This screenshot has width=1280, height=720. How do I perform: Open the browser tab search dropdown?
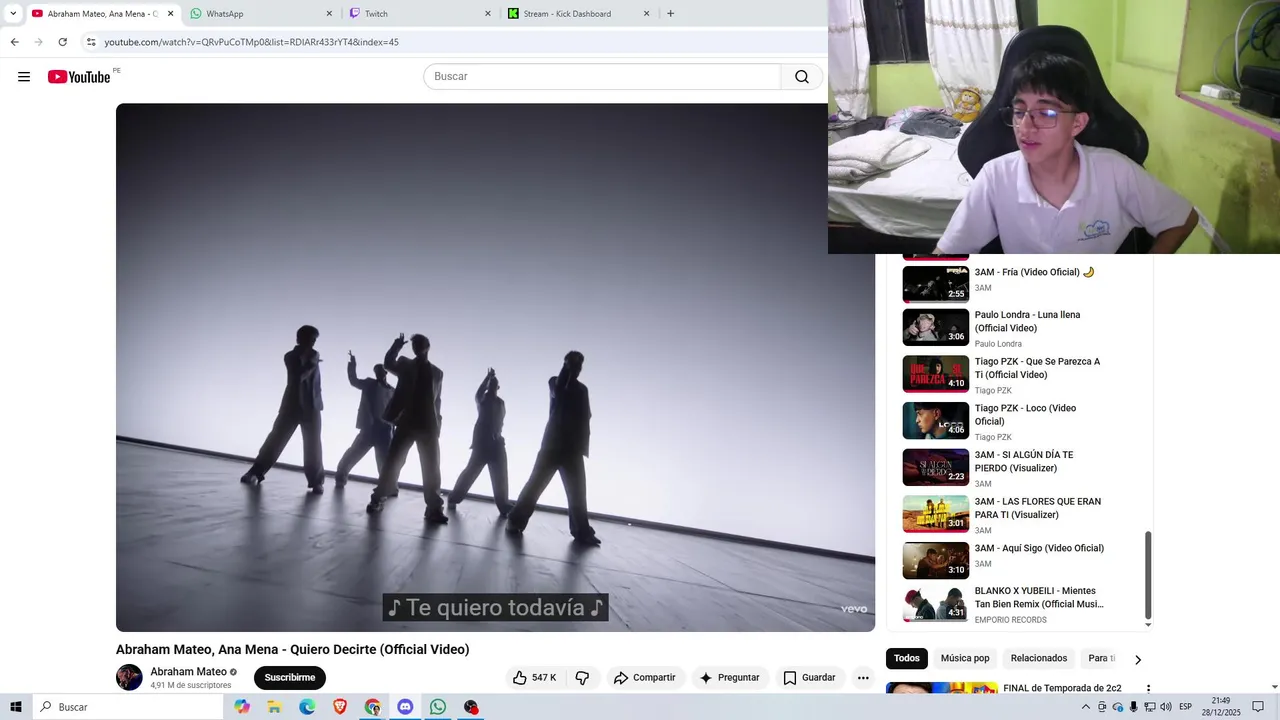[13, 14]
